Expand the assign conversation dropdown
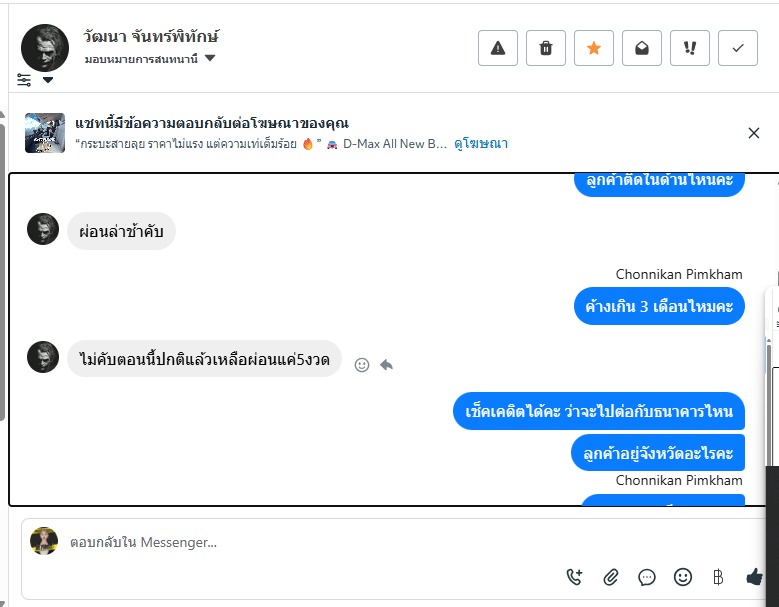Viewport: 779px width, 607px height. tap(210, 58)
